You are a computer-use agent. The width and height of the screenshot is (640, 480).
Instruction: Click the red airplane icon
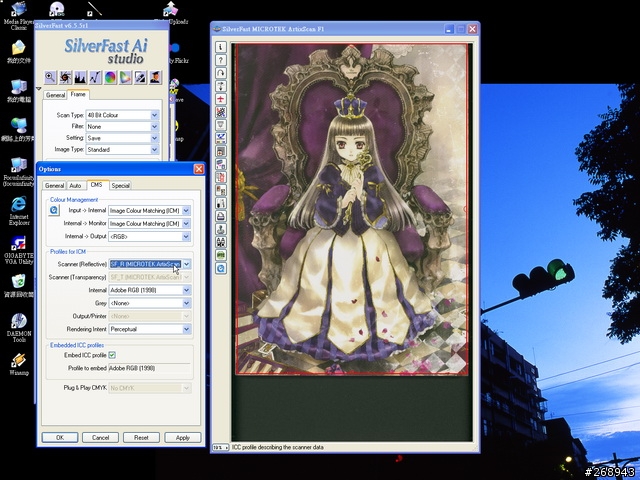pos(221,99)
